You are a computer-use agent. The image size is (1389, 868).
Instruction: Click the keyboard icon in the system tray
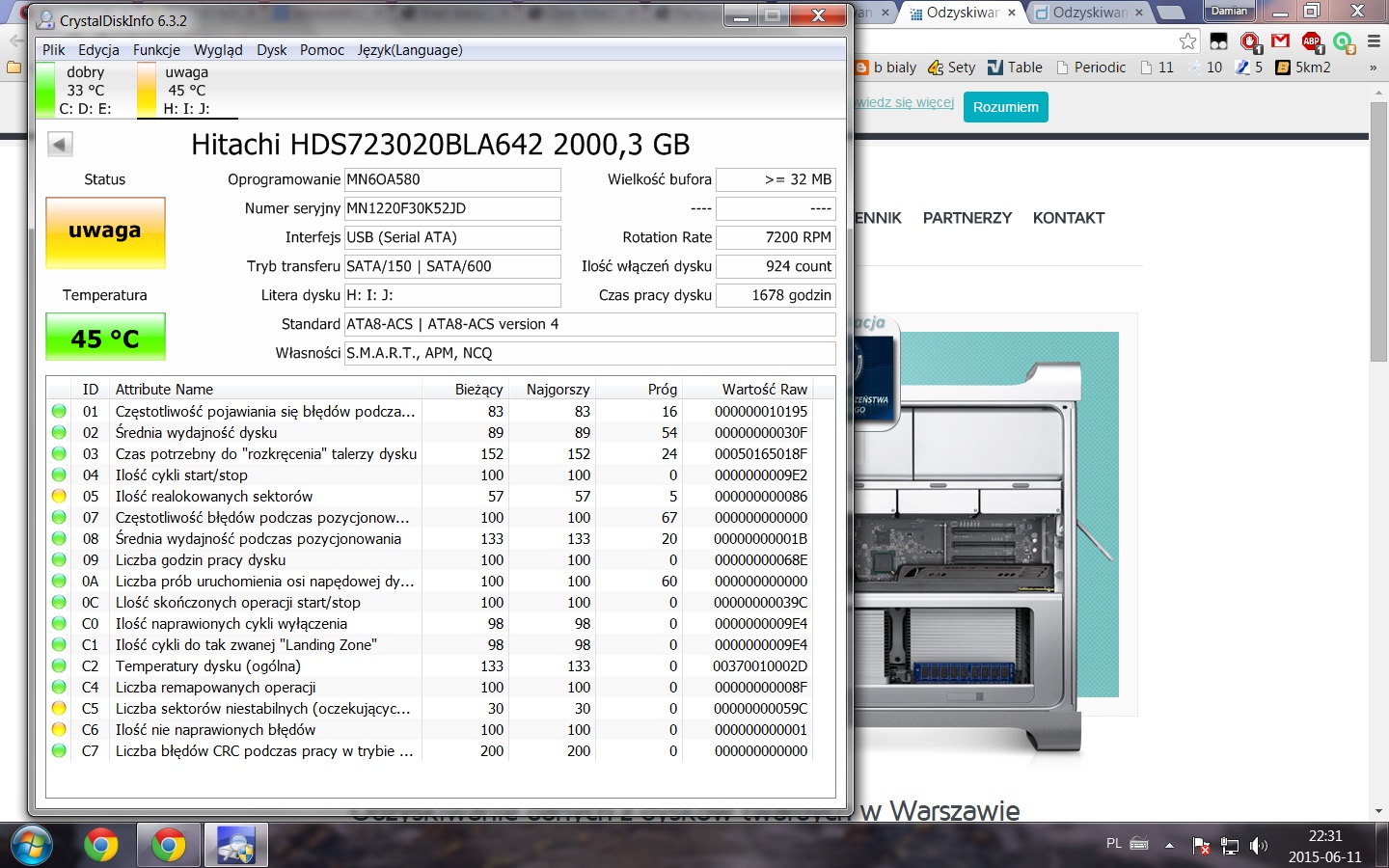tap(1139, 844)
